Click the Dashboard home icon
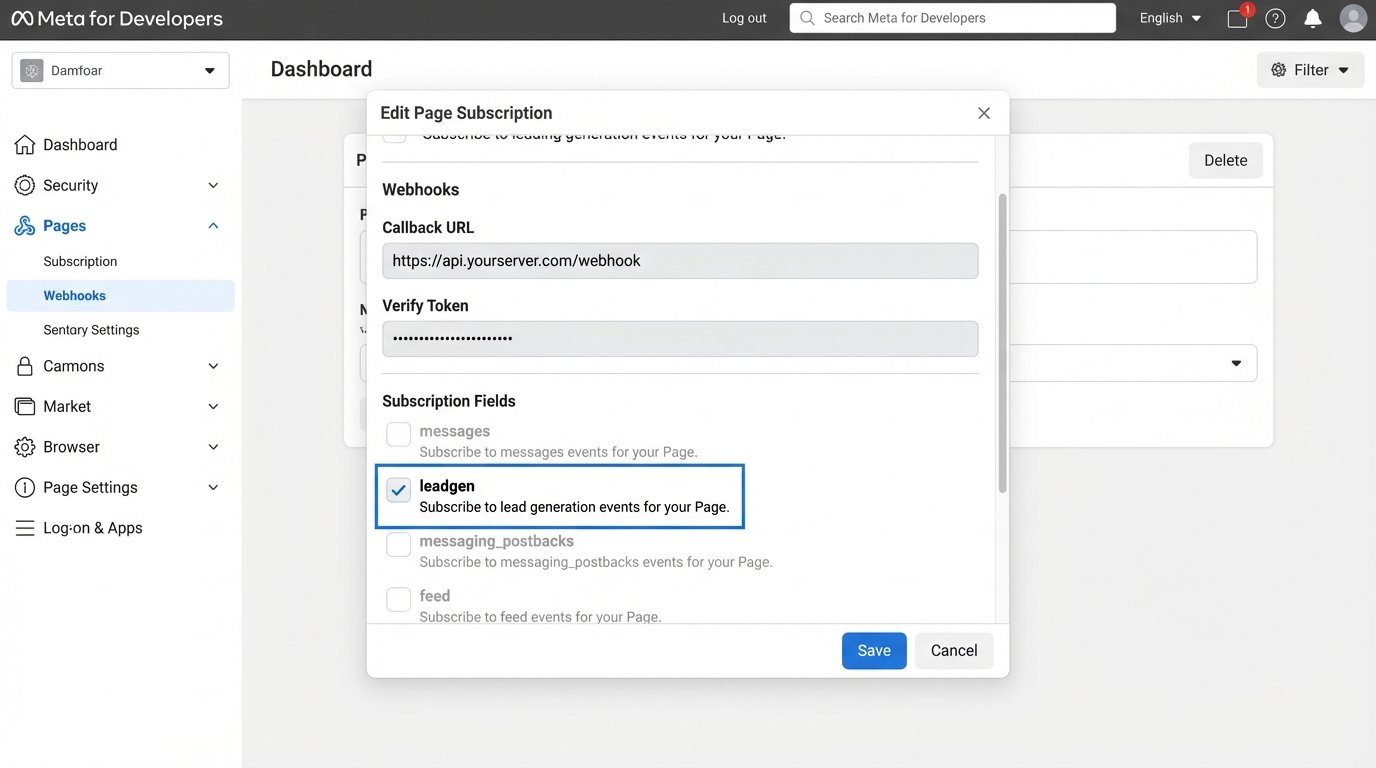 coord(25,144)
